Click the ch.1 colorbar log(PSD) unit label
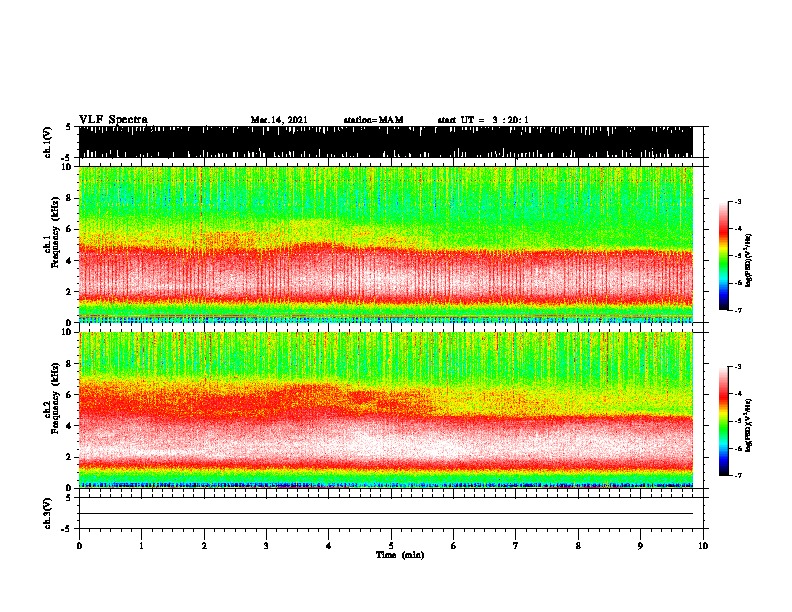This screenshot has height=612, width=792. click(x=749, y=261)
